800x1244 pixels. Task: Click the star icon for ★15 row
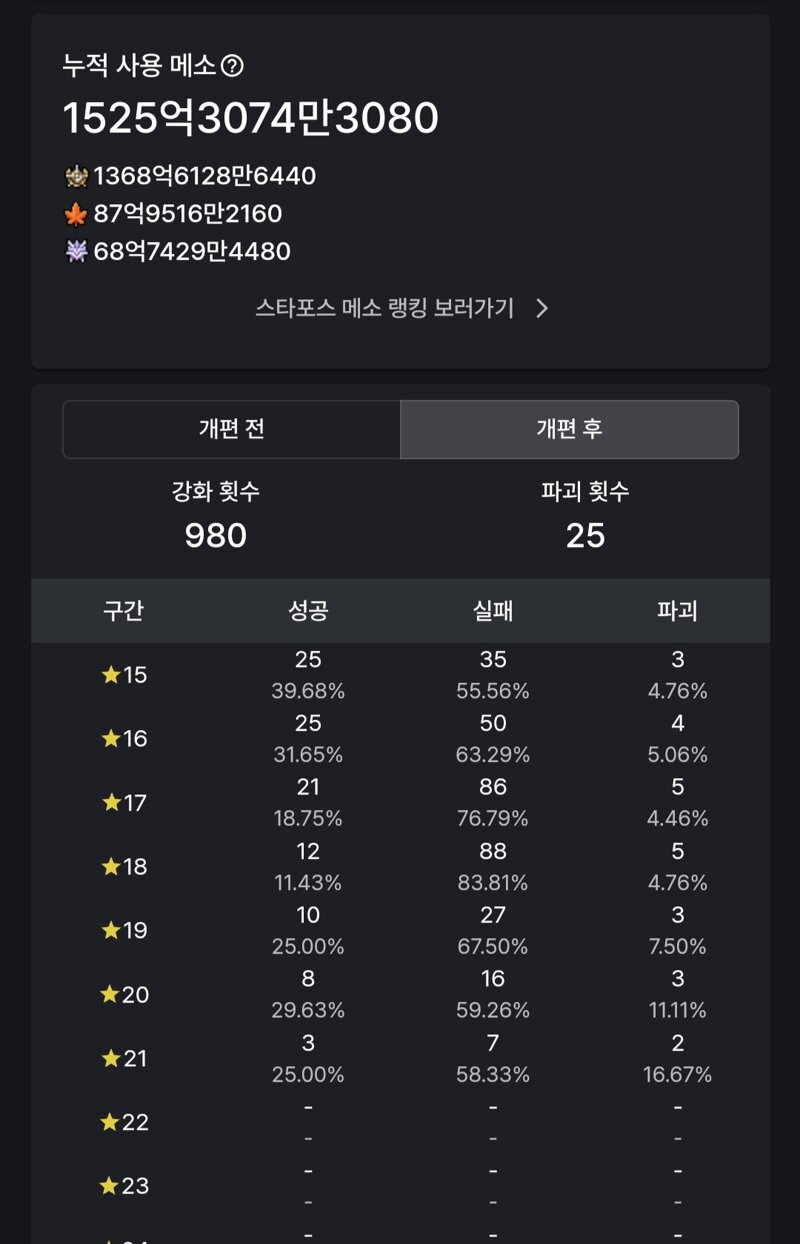coord(111,675)
